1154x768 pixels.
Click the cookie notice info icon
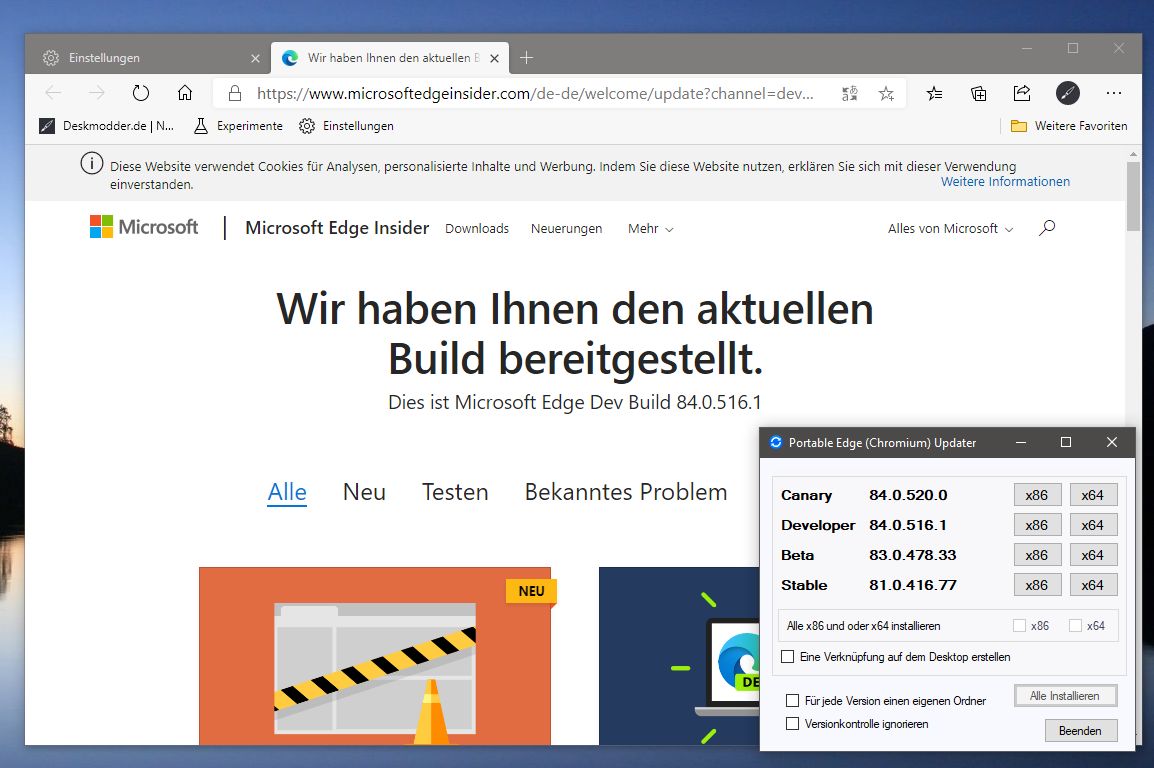[x=91, y=163]
